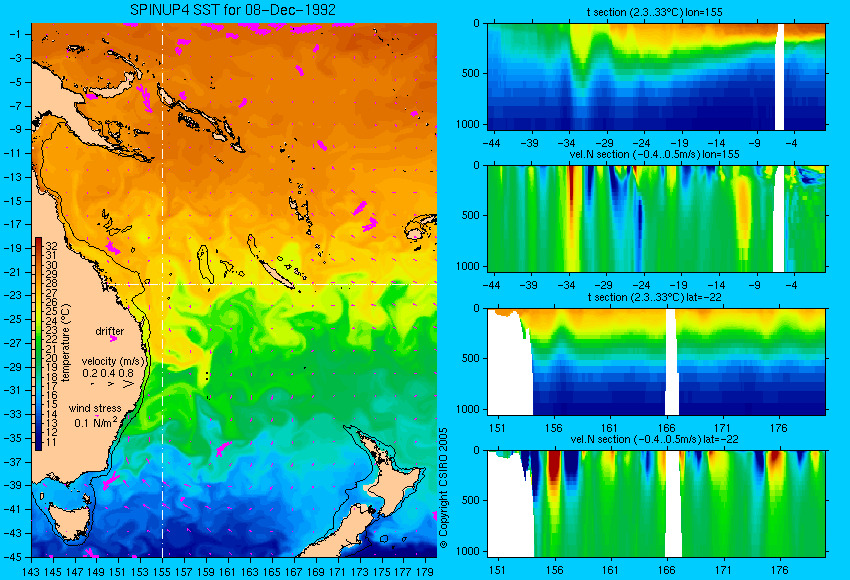Click the 500 depth label of lat=-22 velocity section
The image size is (850, 580).
[x=471, y=500]
